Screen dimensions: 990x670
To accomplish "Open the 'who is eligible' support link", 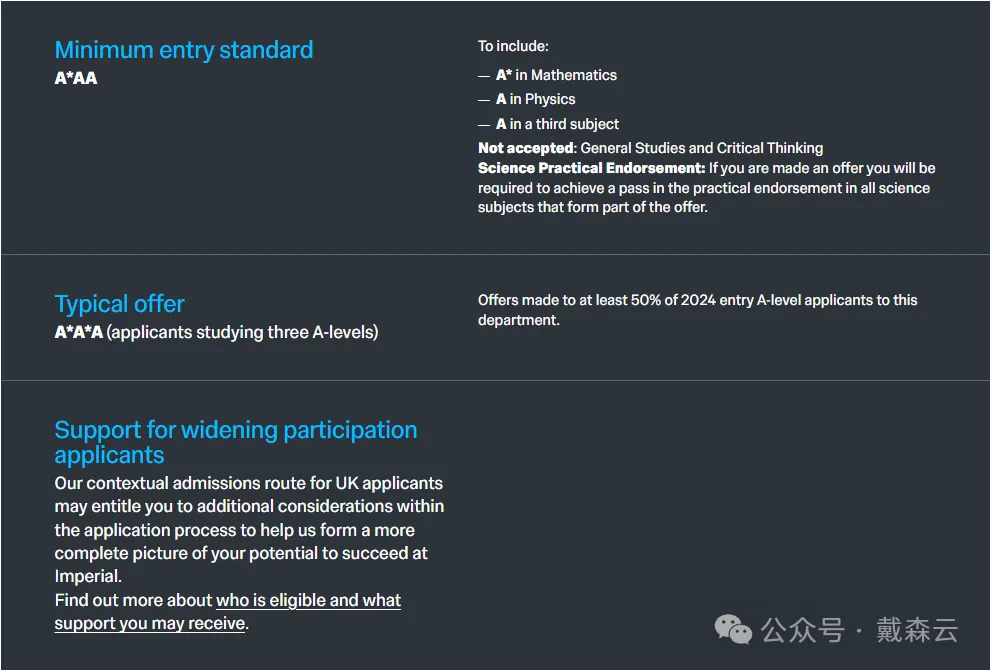I will [x=308, y=601].
